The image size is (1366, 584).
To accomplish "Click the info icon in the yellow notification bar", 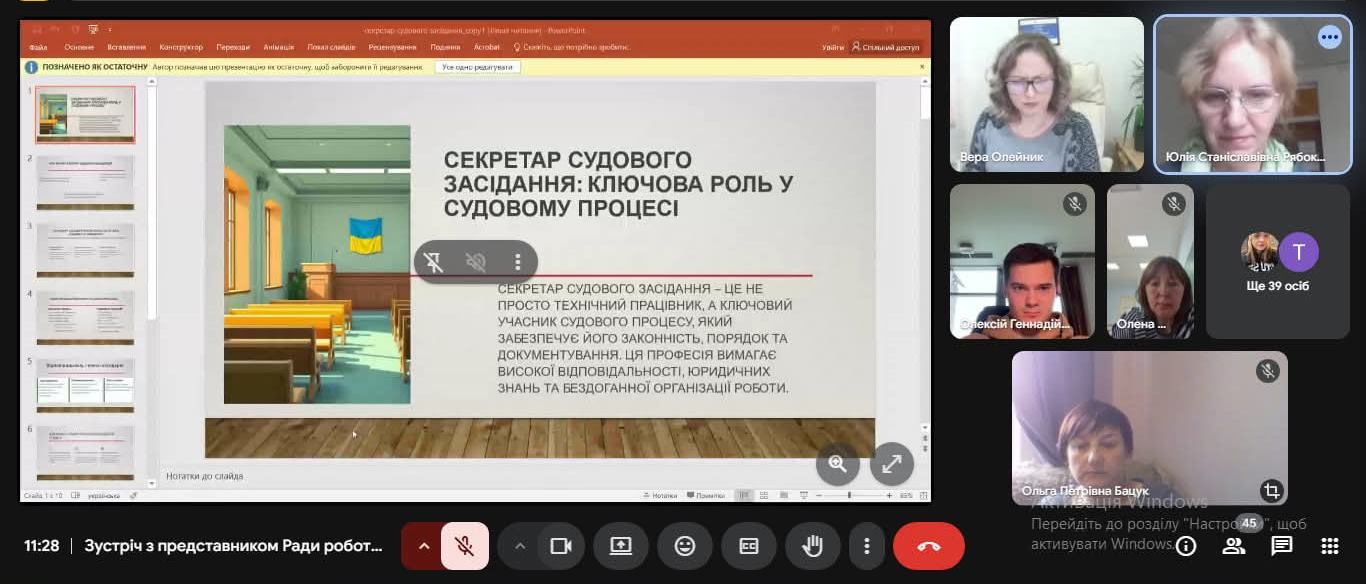I will coord(32,67).
